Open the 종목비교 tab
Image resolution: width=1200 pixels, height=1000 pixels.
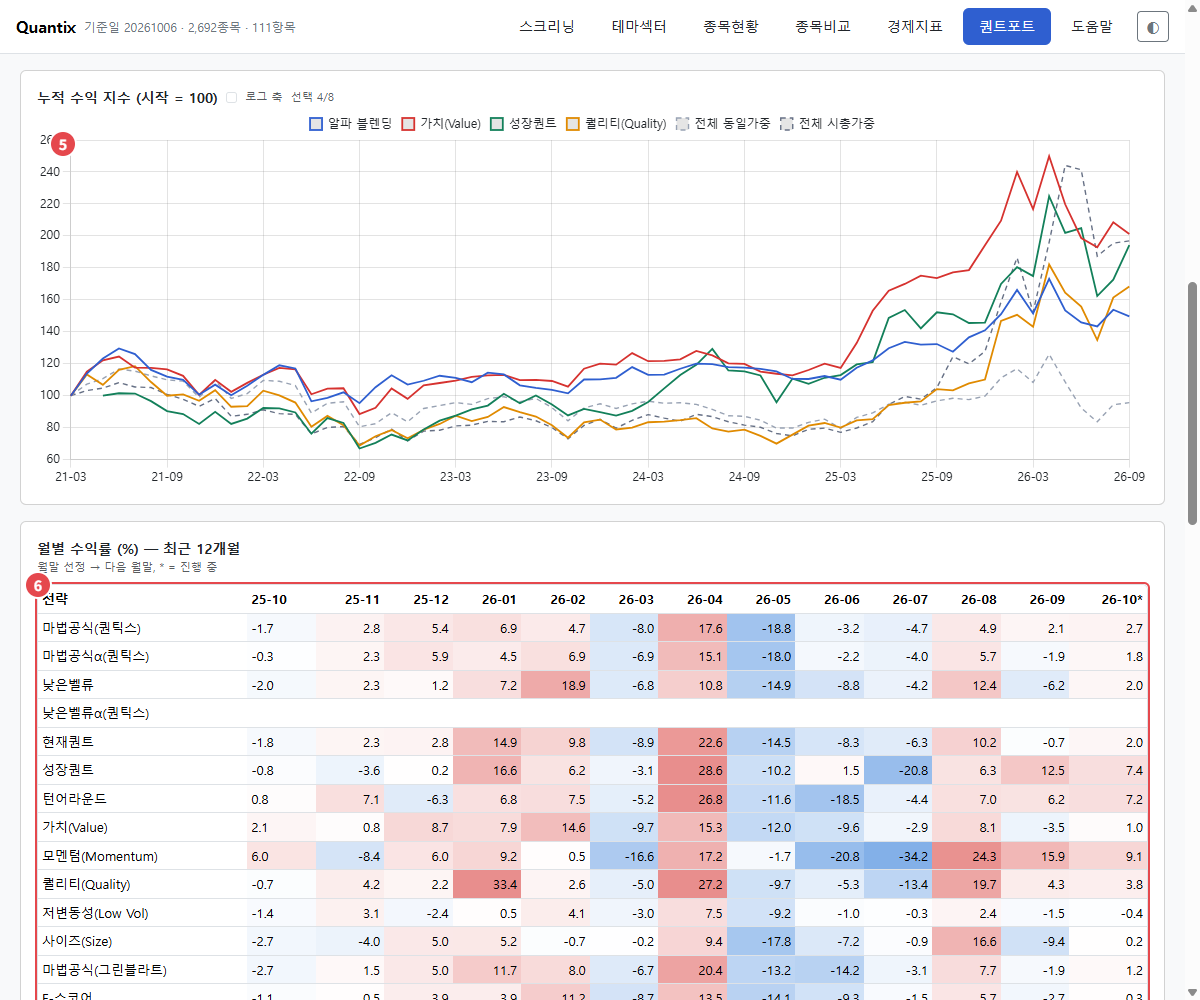pyautogui.click(x=823, y=27)
